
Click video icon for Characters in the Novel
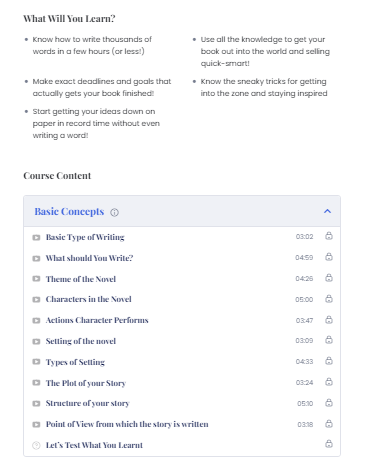36,300
